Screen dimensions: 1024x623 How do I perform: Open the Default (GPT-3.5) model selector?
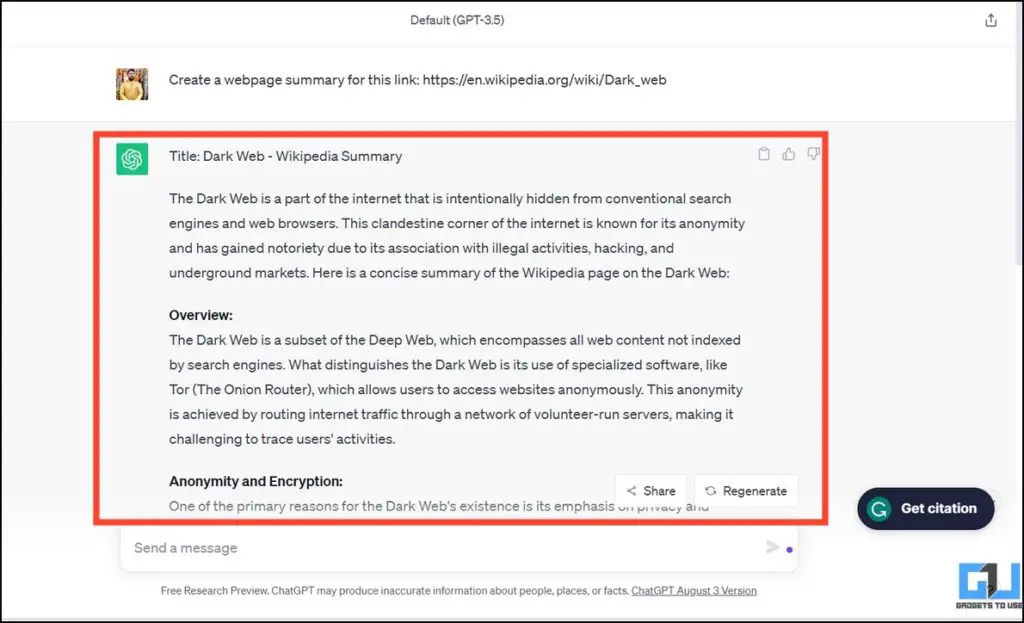click(x=457, y=19)
